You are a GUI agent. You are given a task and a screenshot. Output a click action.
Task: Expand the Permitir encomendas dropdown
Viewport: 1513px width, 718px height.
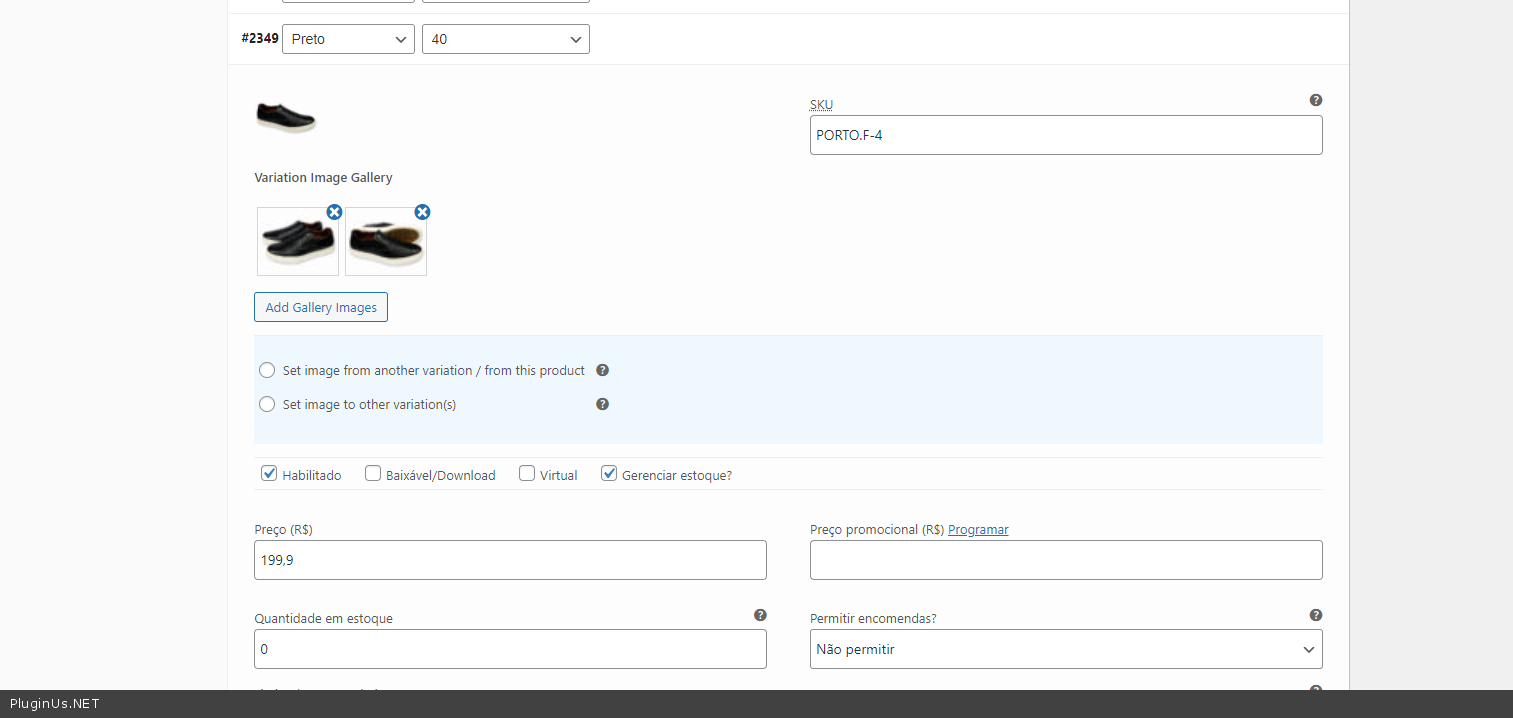[1065, 649]
